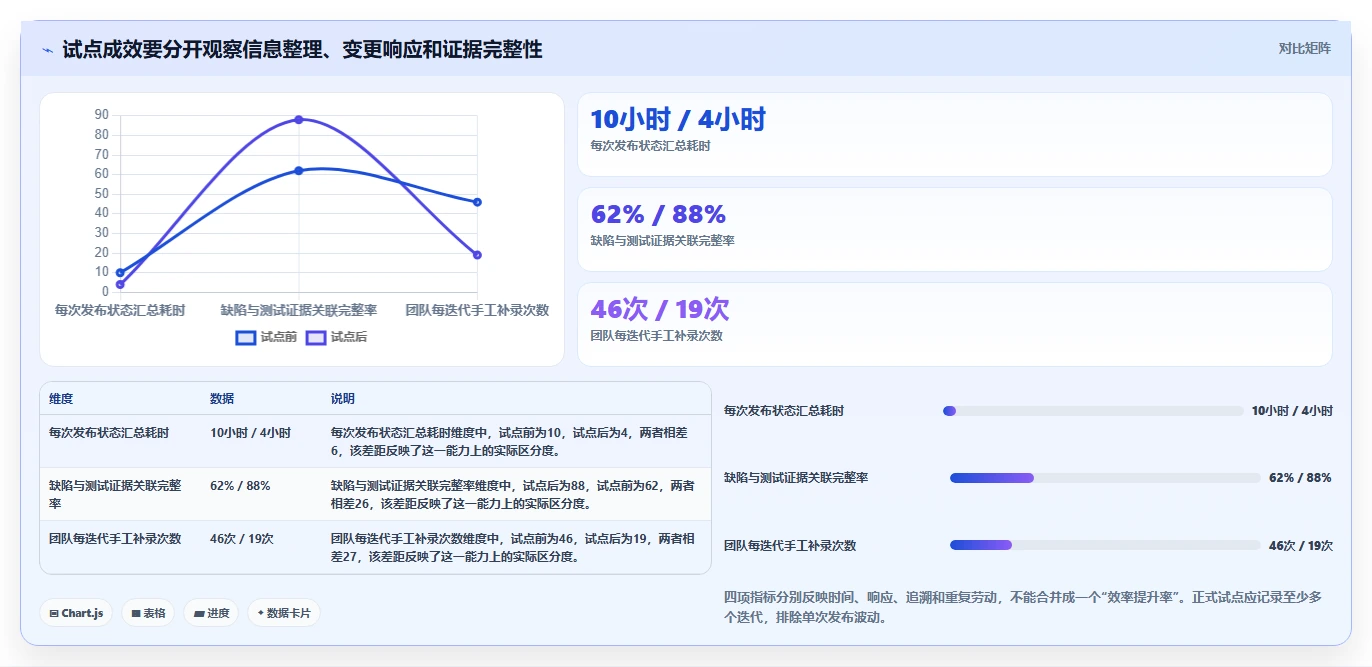Toggle the 试点前 legend entry

point(266,337)
